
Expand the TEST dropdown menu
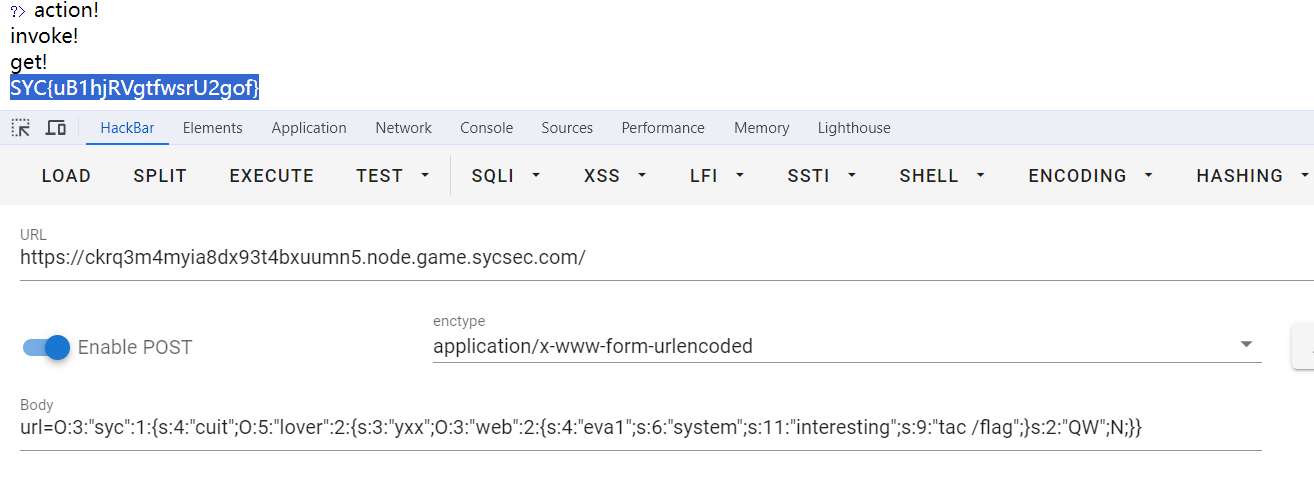[x=393, y=176]
